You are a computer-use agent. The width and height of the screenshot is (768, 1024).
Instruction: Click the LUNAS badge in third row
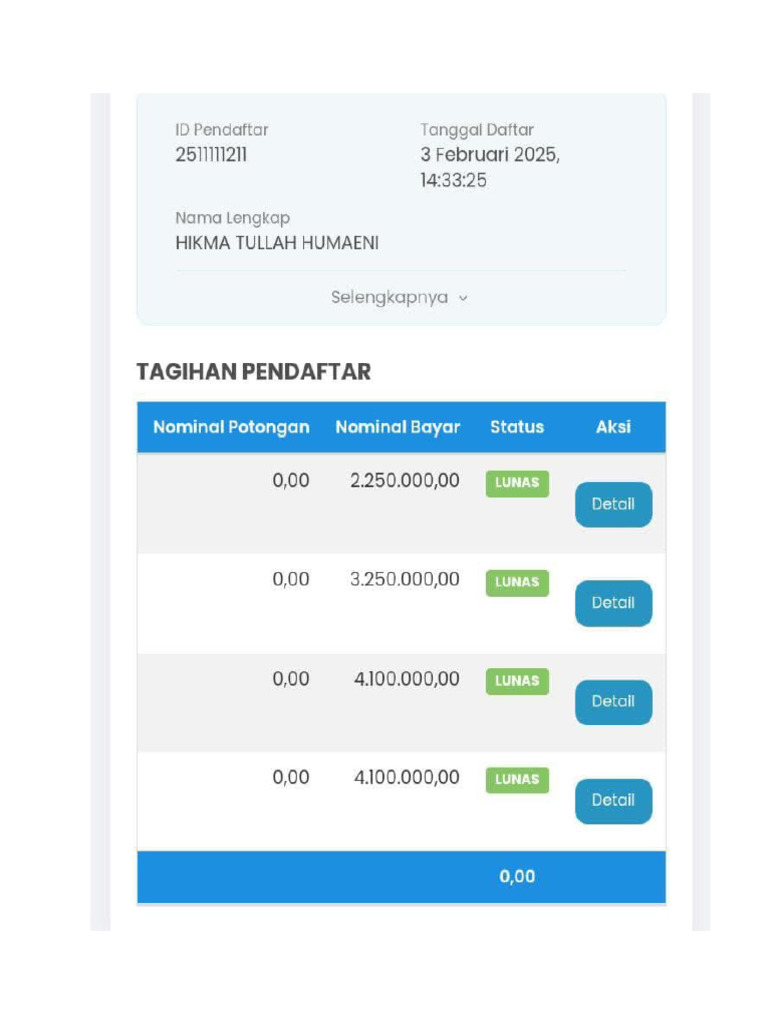517,681
